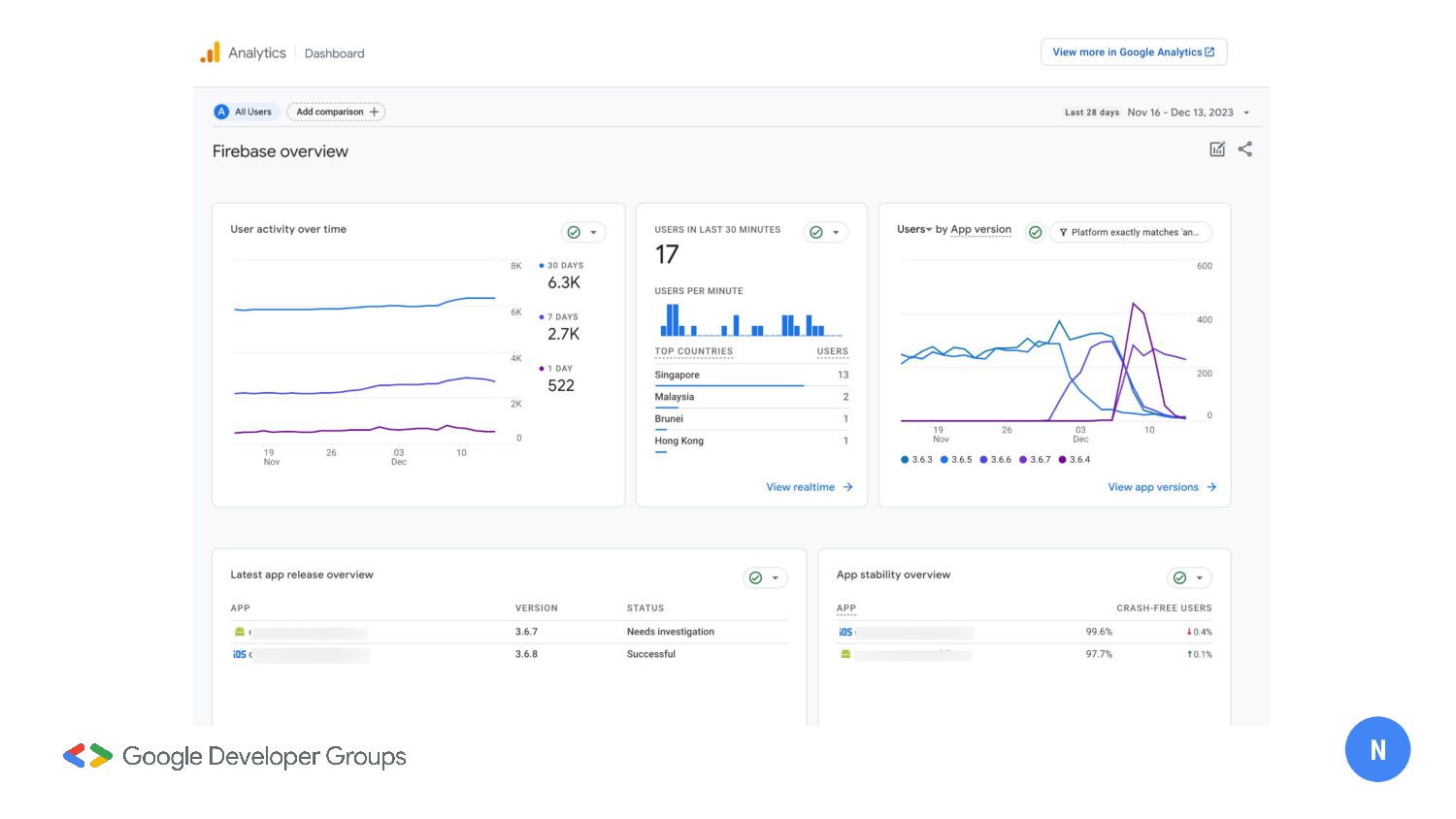Open the date range dropdown arrow

1246,113
